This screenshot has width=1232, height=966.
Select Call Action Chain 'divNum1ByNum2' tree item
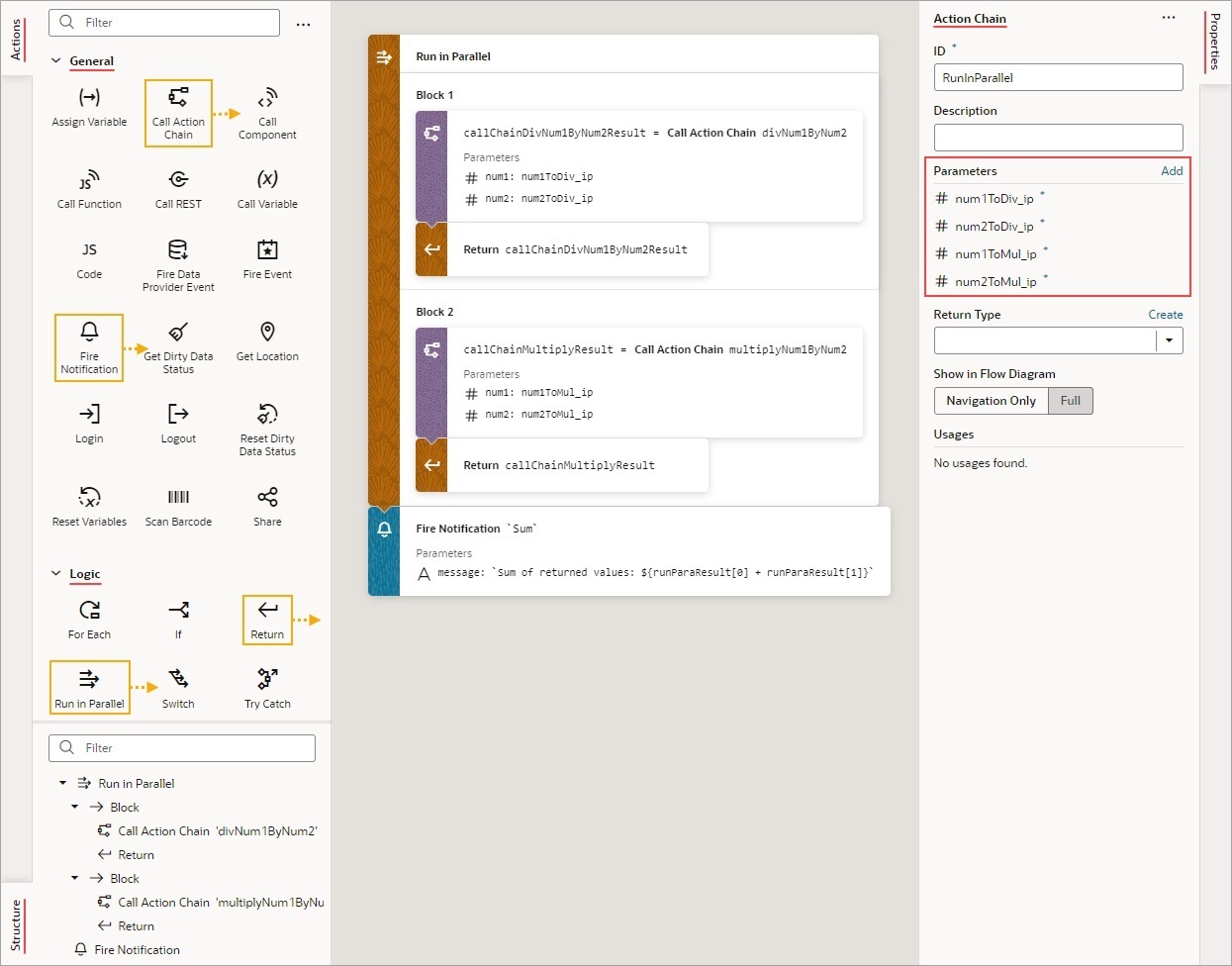pos(208,831)
